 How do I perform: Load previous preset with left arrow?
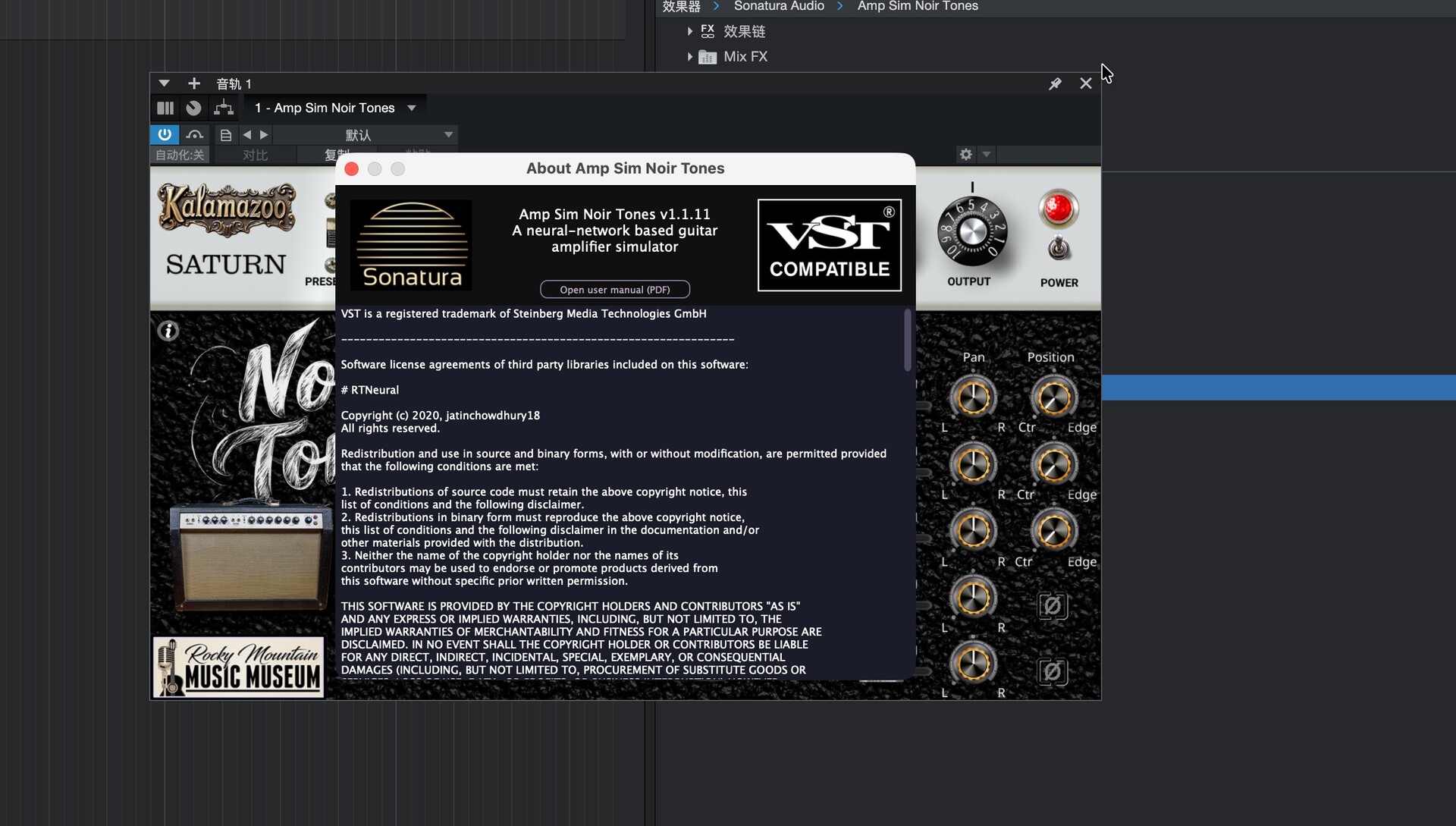[x=246, y=135]
